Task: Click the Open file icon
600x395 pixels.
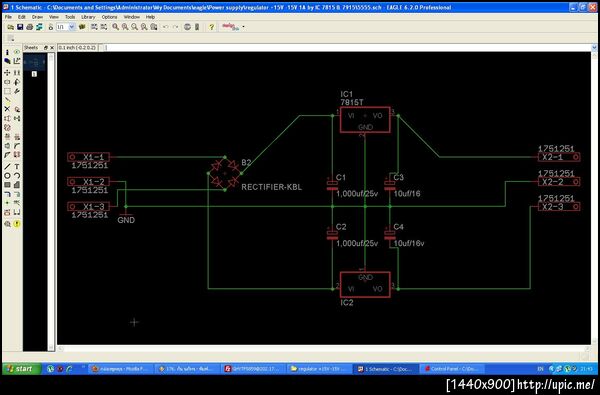Action: 10,27
